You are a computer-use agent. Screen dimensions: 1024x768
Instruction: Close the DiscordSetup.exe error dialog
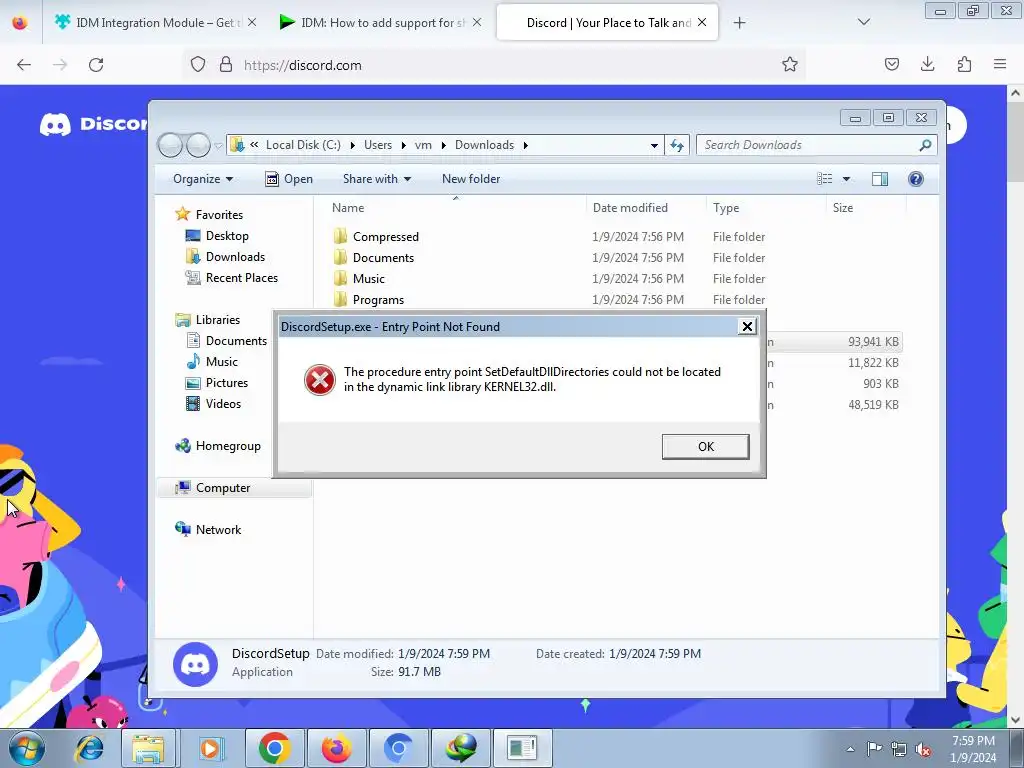click(747, 327)
